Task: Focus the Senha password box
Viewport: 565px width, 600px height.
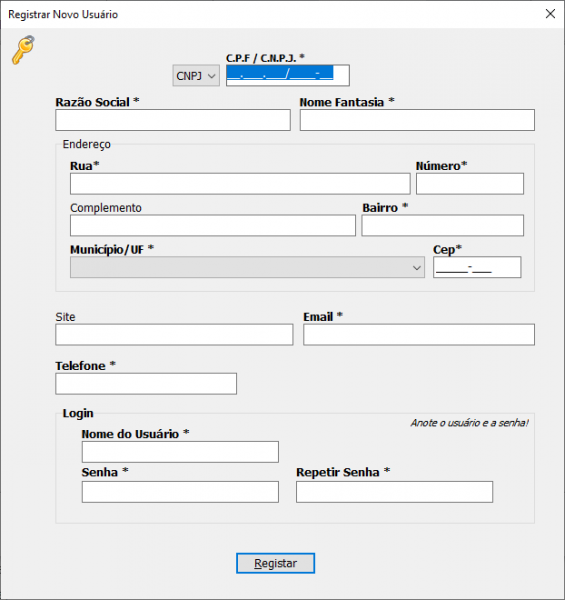Action: coord(180,492)
